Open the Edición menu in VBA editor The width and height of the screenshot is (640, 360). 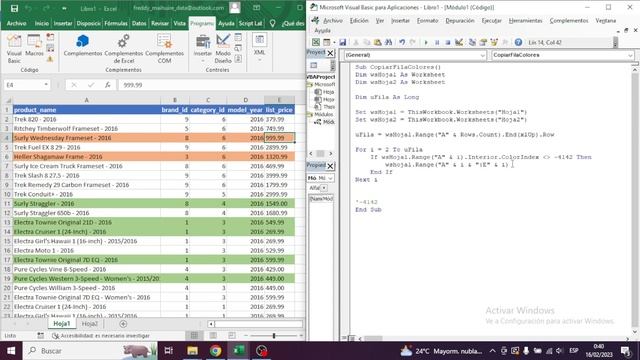coord(359,20)
